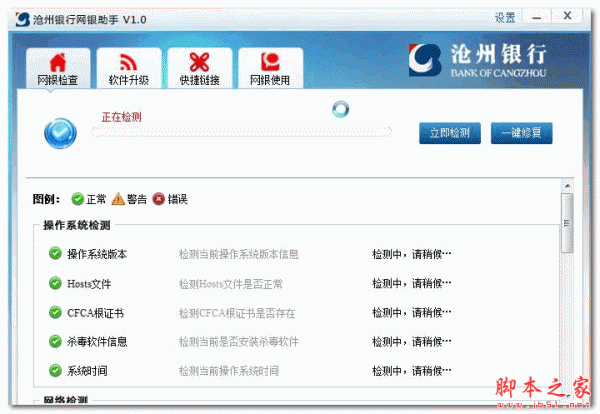The height and width of the screenshot is (414, 600).
Task: Select the 网银使用 tab
Action: pos(271,68)
